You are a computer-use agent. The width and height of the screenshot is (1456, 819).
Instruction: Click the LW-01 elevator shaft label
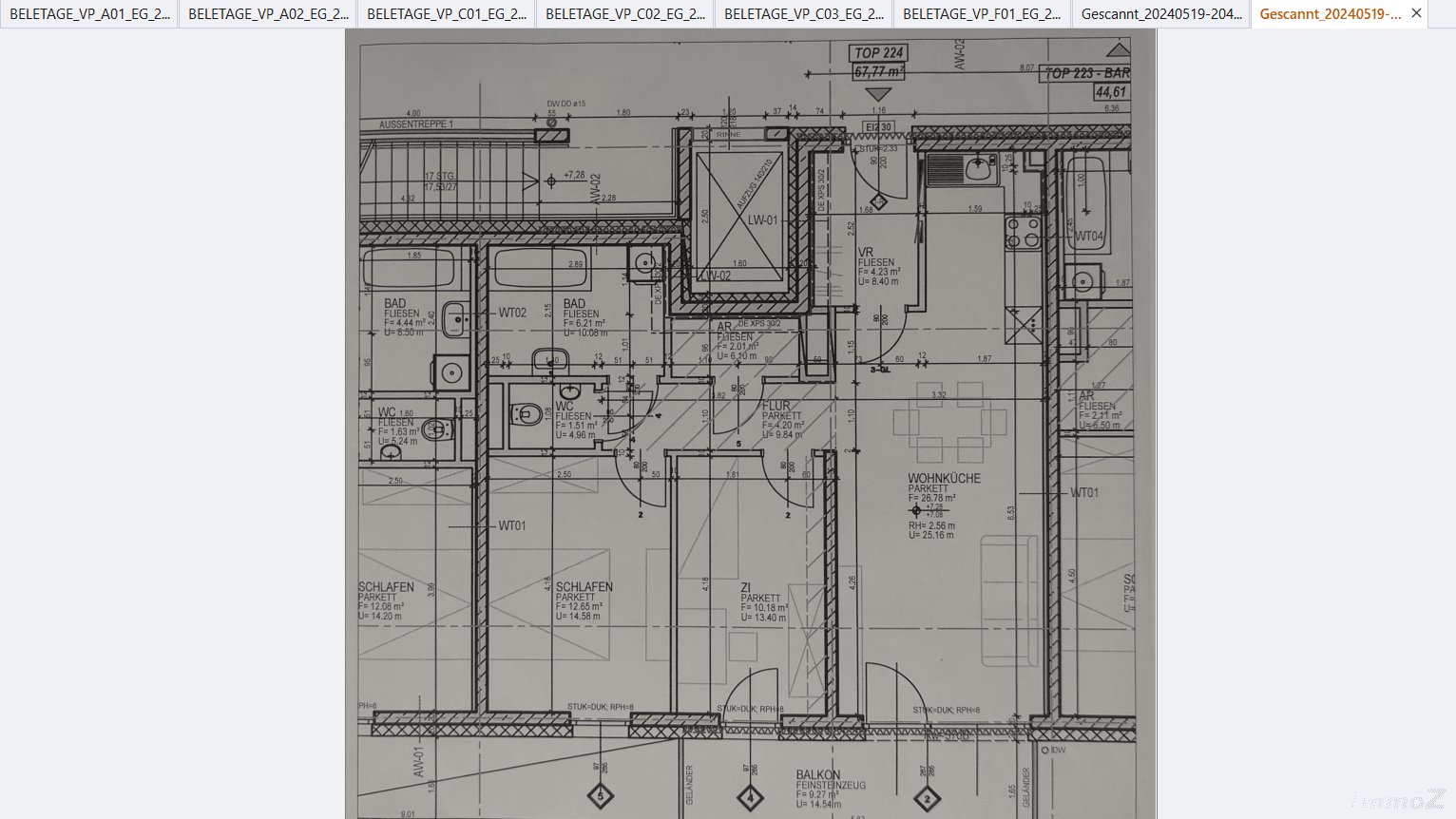pos(762,220)
